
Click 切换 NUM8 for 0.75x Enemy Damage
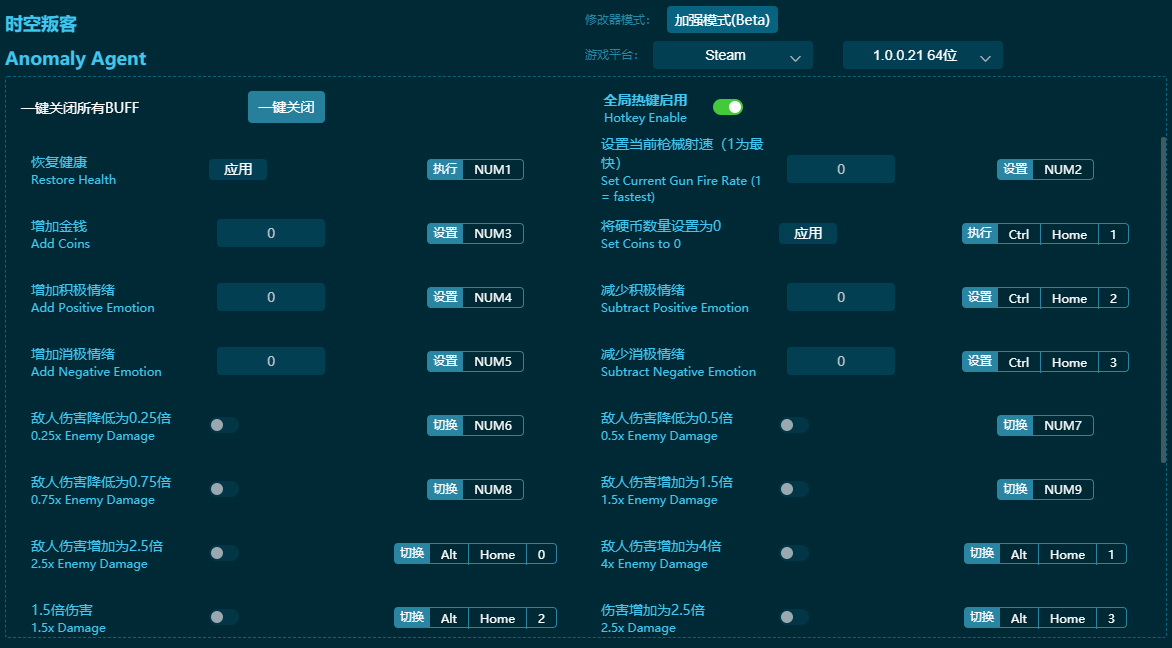coord(474,489)
